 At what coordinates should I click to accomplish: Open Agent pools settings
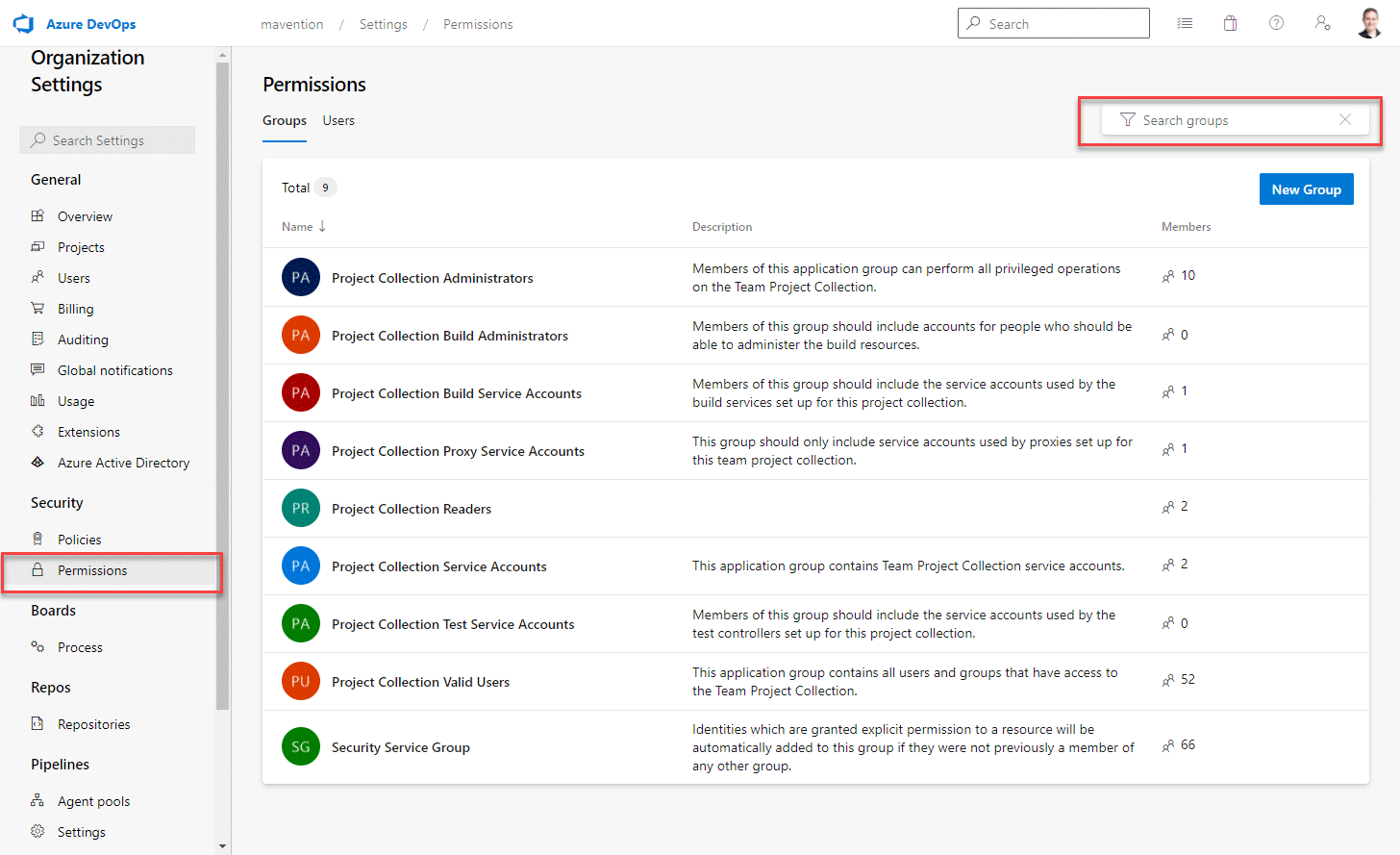tap(93, 801)
